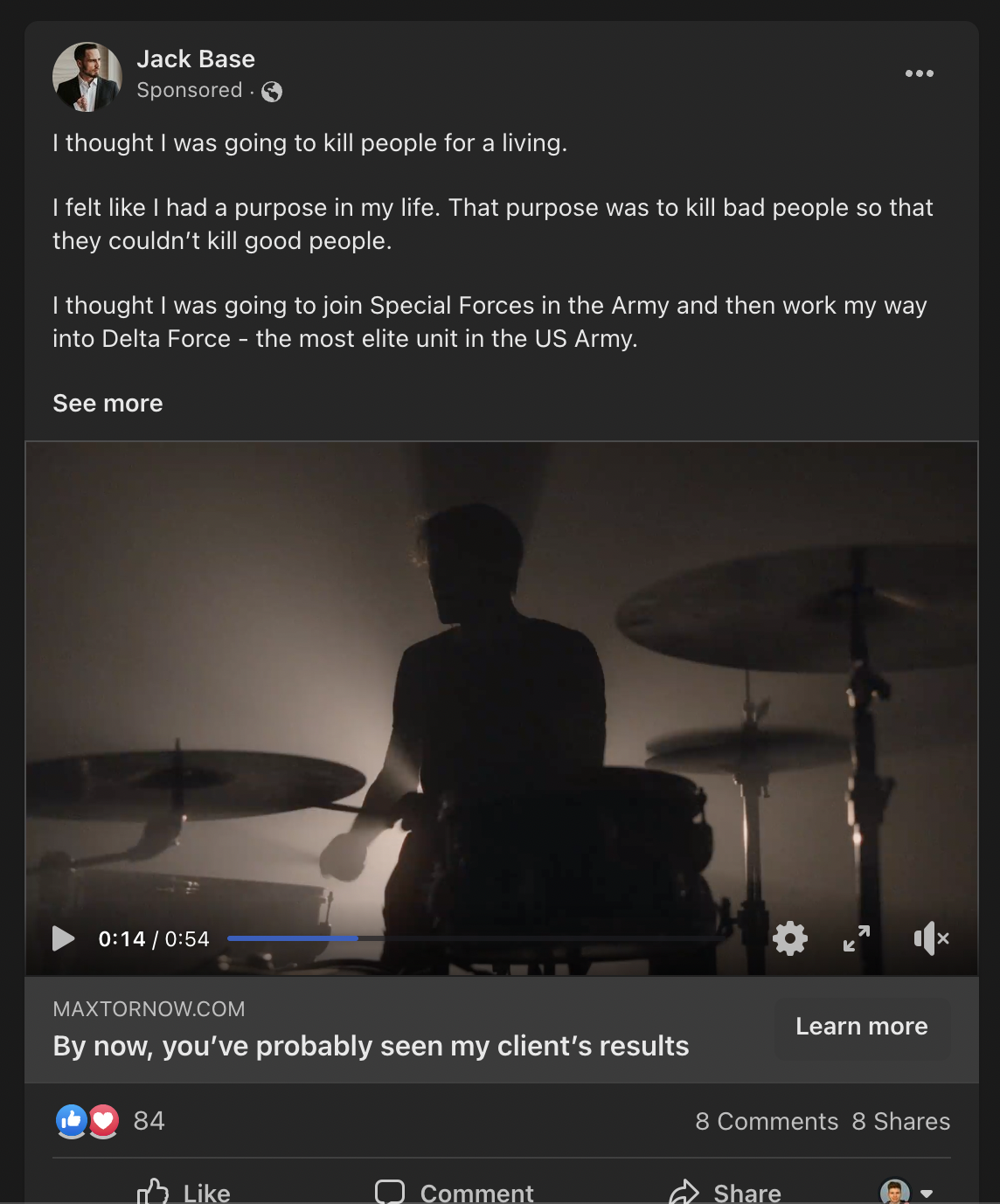Viewport: 1000px width, 1204px height.
Task: Open video settings gear
Action: coord(789,938)
